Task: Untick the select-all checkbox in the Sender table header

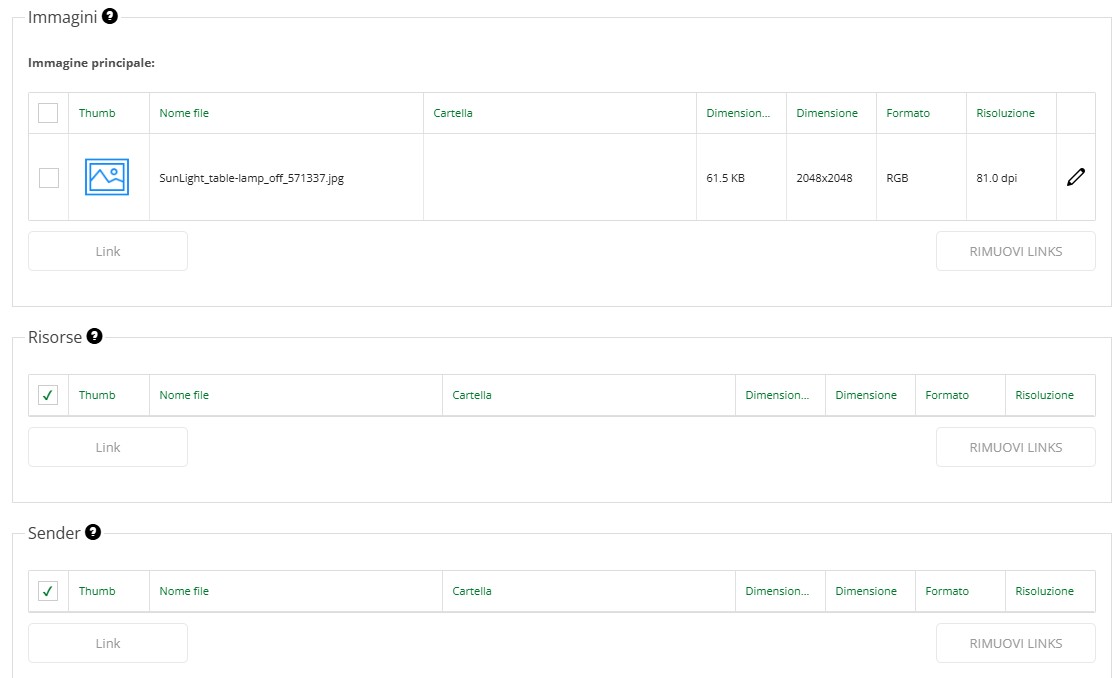Action: (x=48, y=591)
